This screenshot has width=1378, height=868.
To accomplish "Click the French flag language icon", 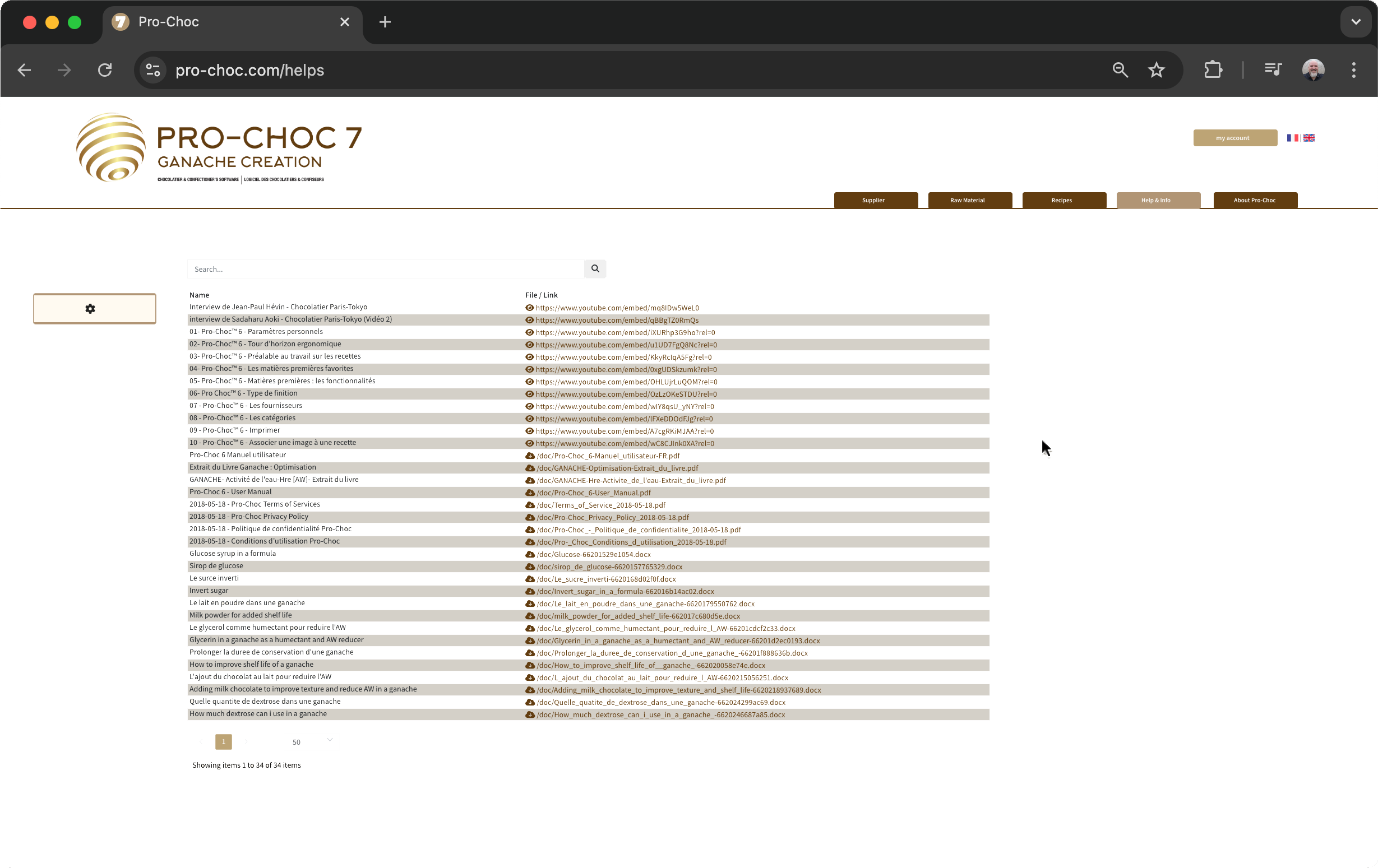I will tap(1292, 138).
